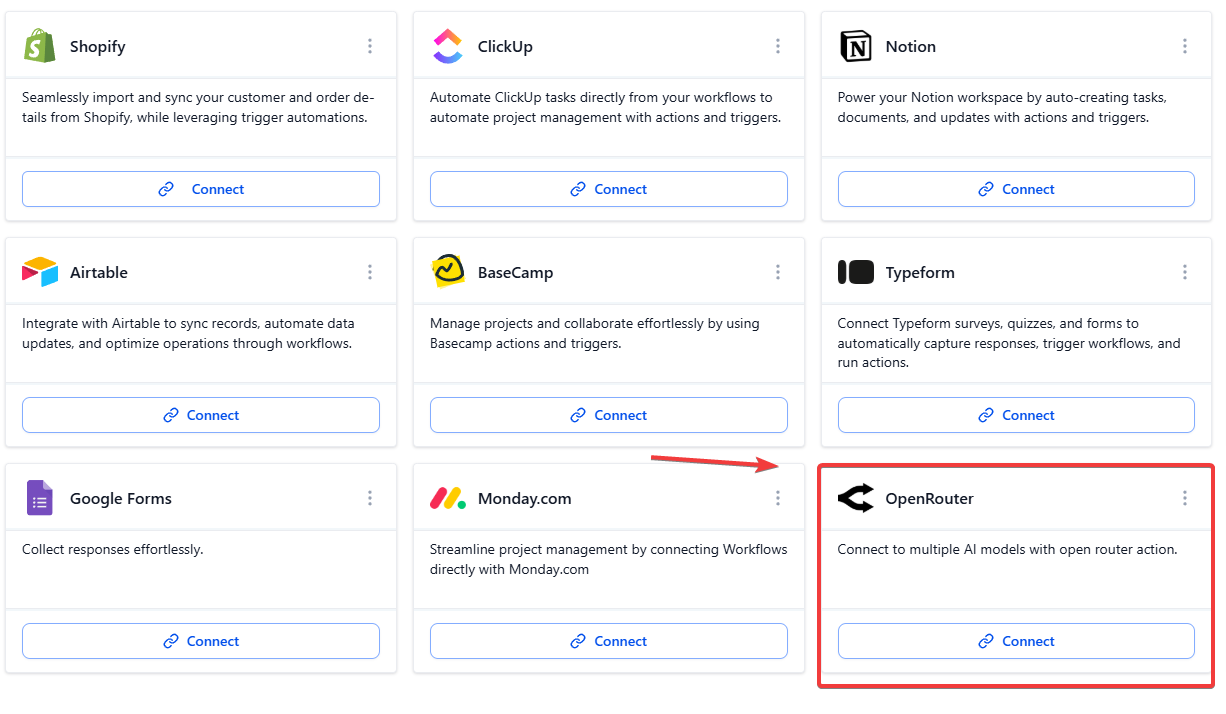The height and width of the screenshot is (714, 1226).
Task: Click the OpenRouter arrows logo icon
Action: [855, 498]
